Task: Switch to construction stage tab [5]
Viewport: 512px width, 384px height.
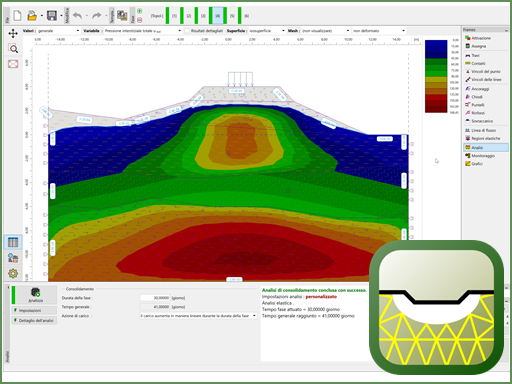Action: [232, 16]
